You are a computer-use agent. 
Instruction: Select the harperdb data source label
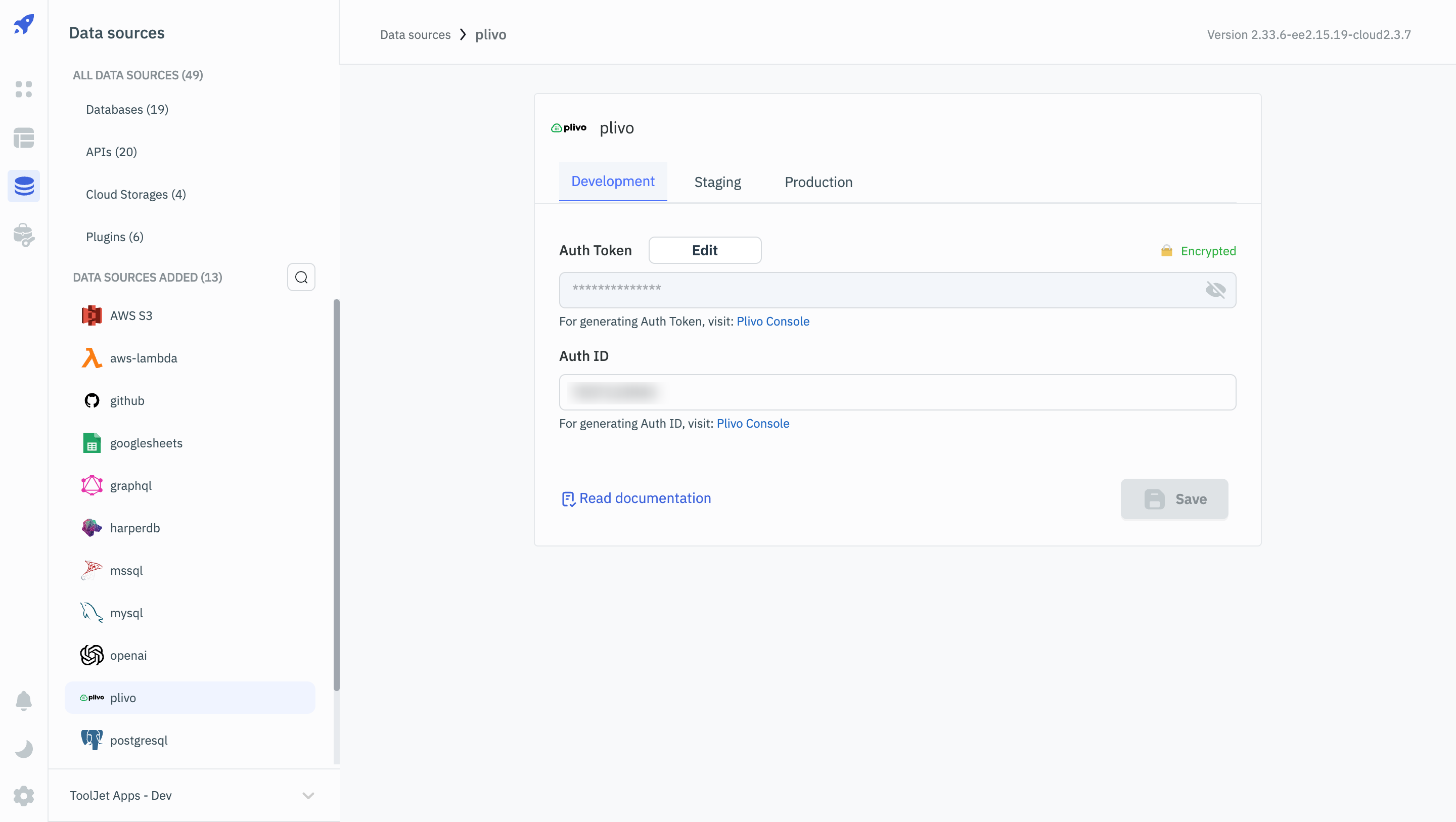tap(135, 527)
